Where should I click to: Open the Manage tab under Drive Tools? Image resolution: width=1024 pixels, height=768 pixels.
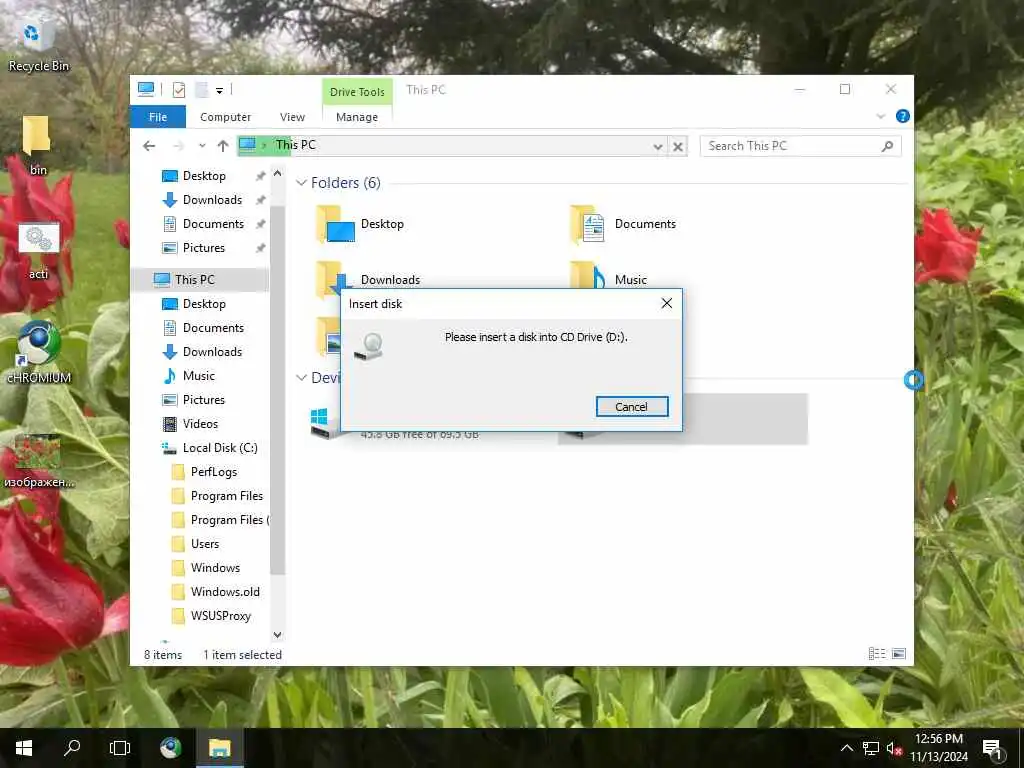point(357,117)
